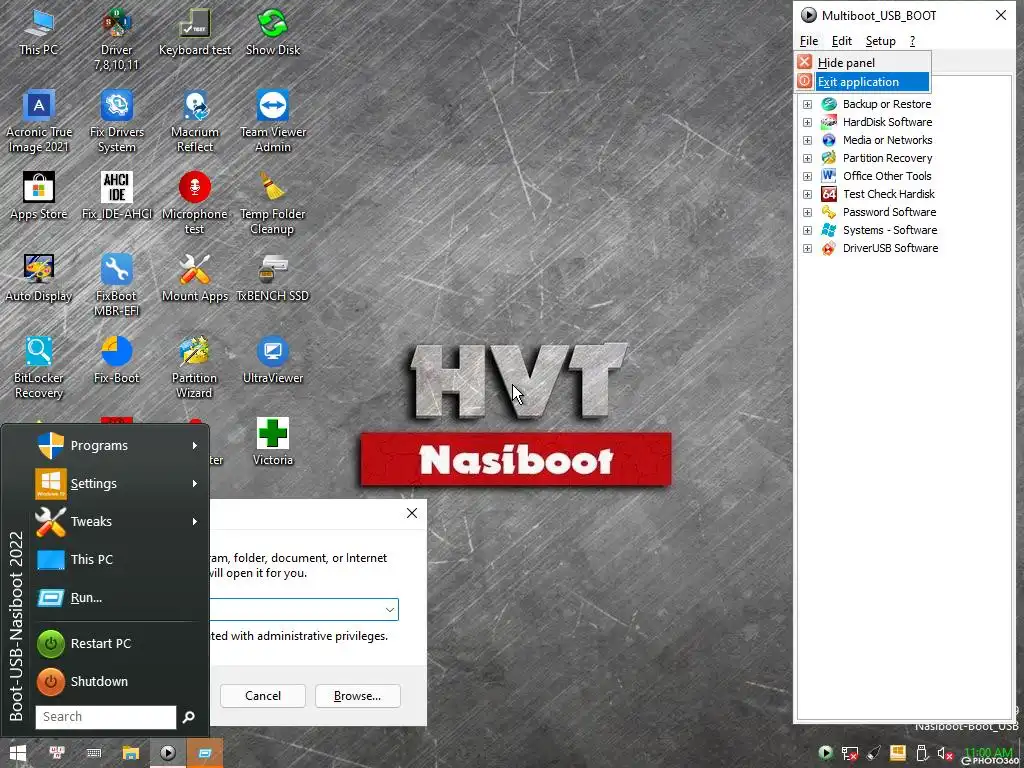Launch UltraViewer

click(x=272, y=360)
